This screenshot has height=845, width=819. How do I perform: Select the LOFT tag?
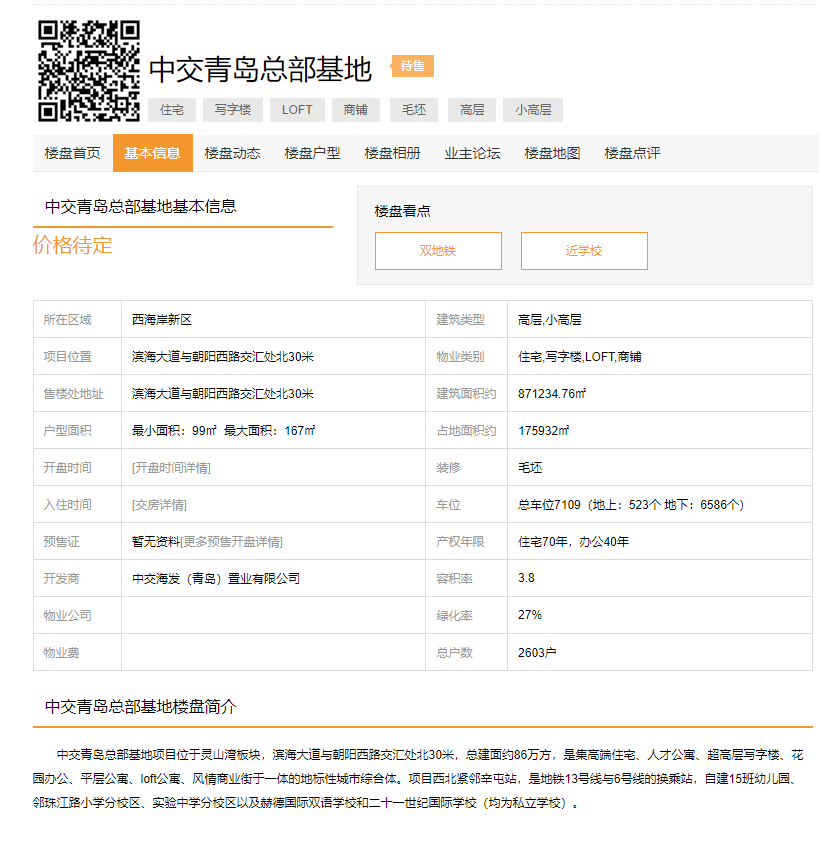point(297,110)
